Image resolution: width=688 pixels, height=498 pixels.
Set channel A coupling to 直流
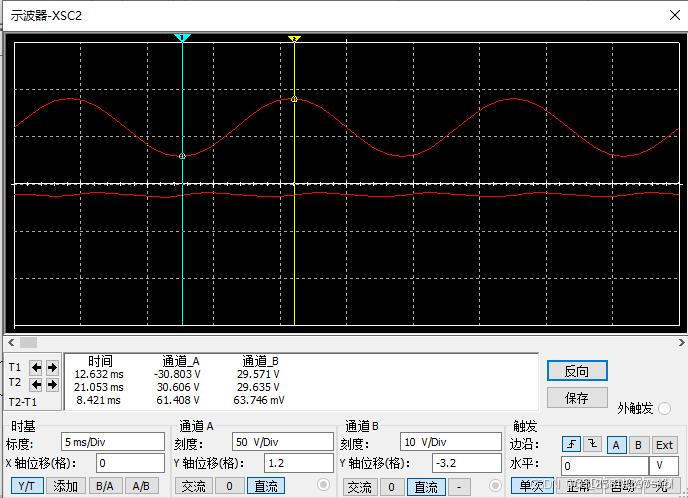point(266,486)
